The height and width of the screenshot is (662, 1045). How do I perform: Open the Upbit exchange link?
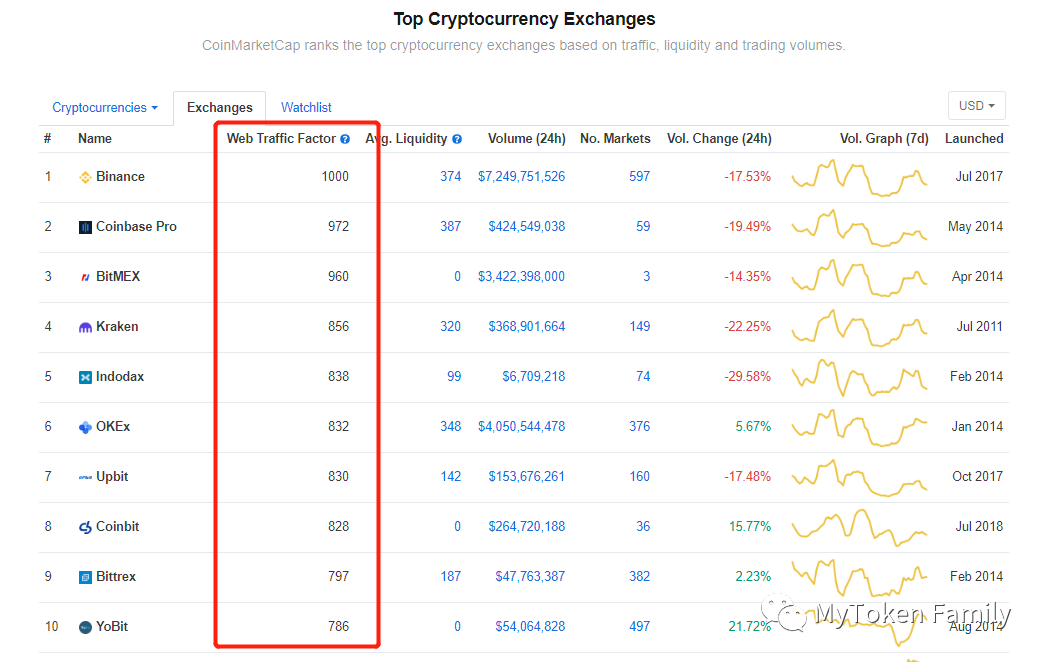point(112,477)
